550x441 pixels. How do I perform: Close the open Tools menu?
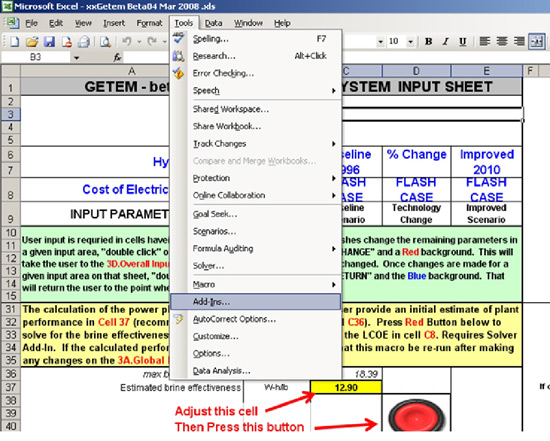[x=184, y=23]
